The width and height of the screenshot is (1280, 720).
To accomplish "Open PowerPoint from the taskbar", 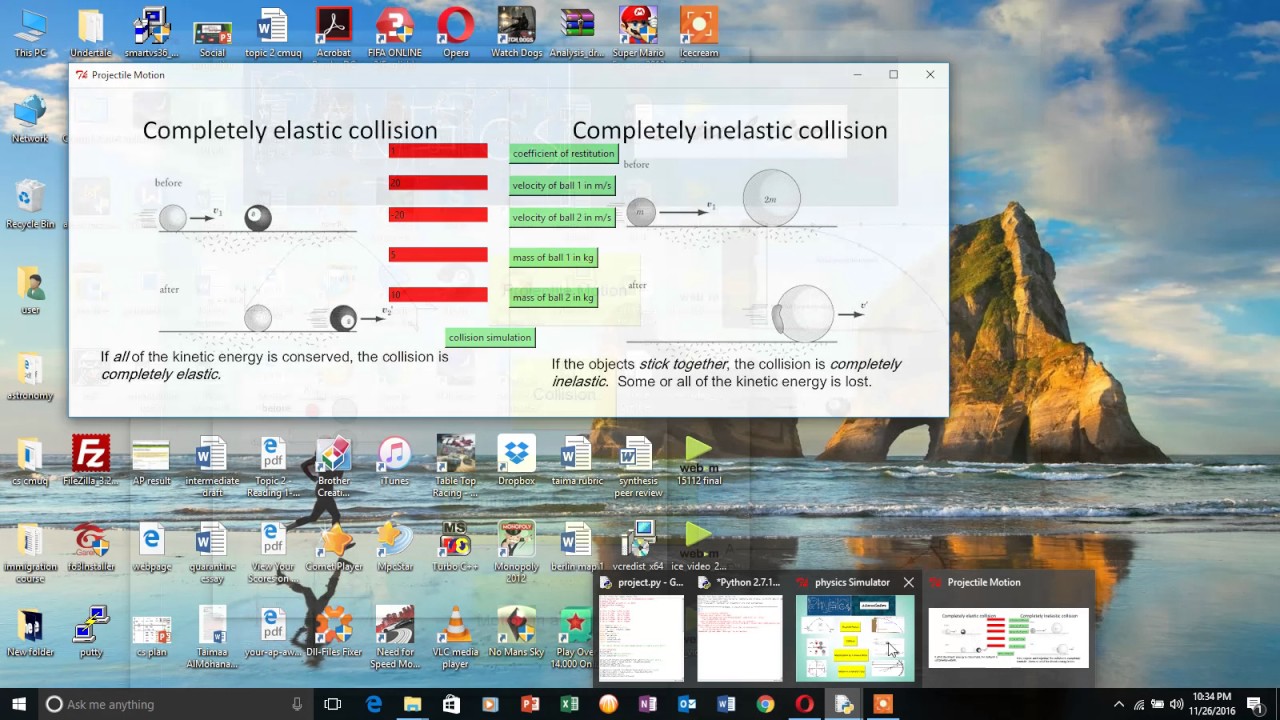I will click(x=530, y=704).
